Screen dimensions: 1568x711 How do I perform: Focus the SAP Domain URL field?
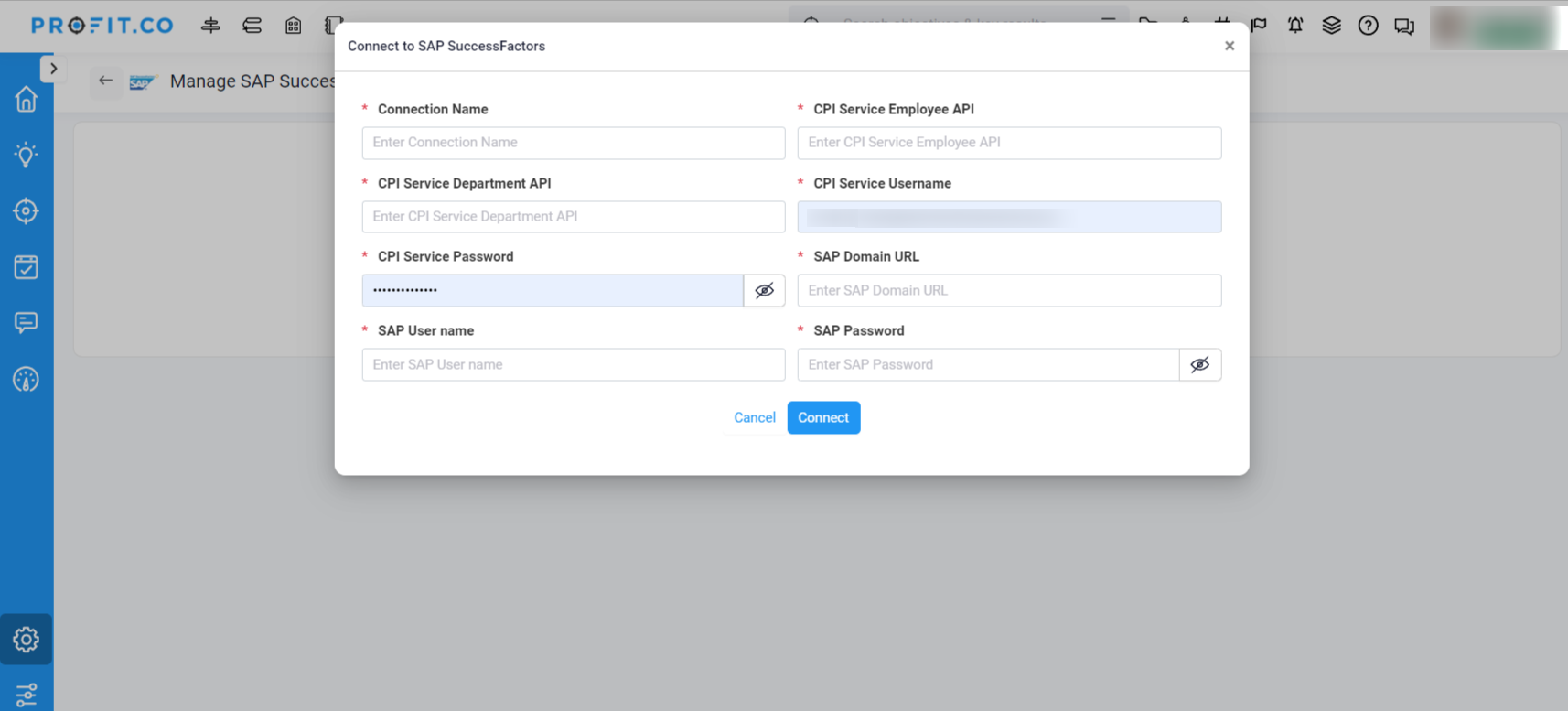coord(1009,291)
